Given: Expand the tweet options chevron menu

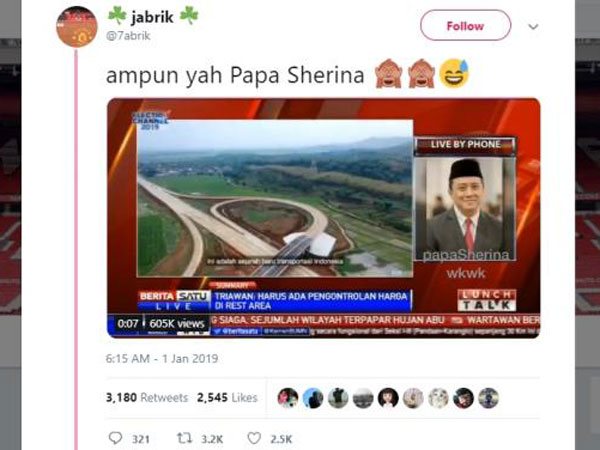Looking at the screenshot, I should tap(533, 27).
